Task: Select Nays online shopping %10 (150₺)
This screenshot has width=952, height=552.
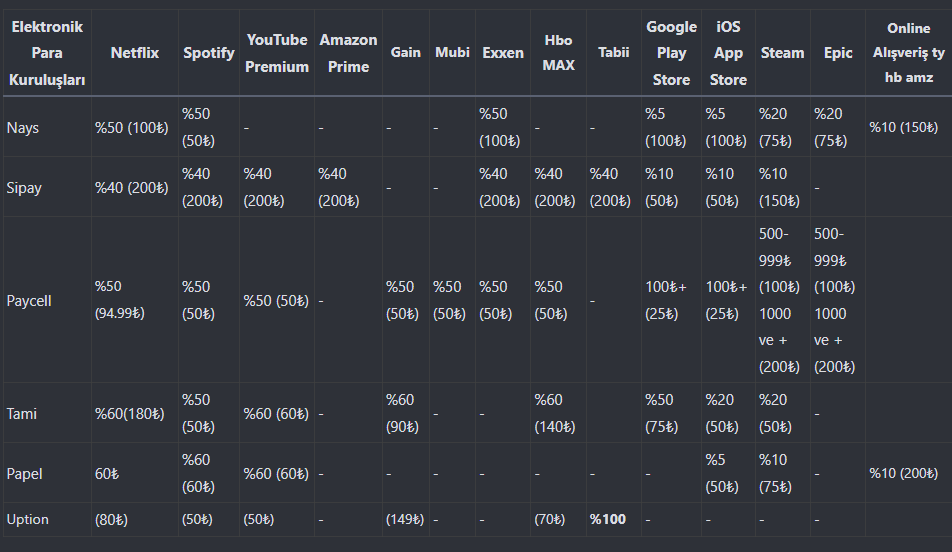Action: 903,127
